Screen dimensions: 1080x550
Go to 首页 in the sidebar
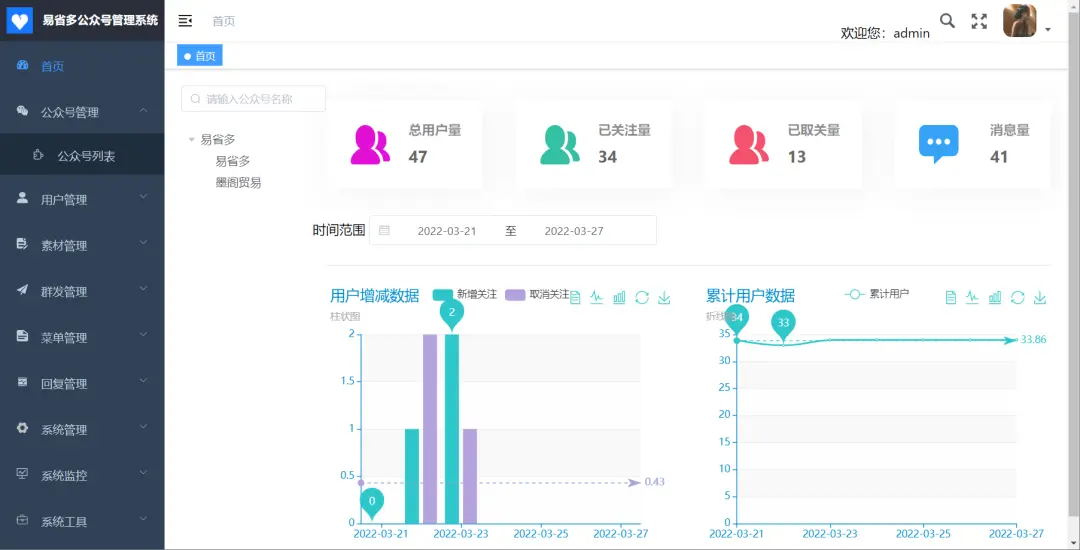click(82, 66)
